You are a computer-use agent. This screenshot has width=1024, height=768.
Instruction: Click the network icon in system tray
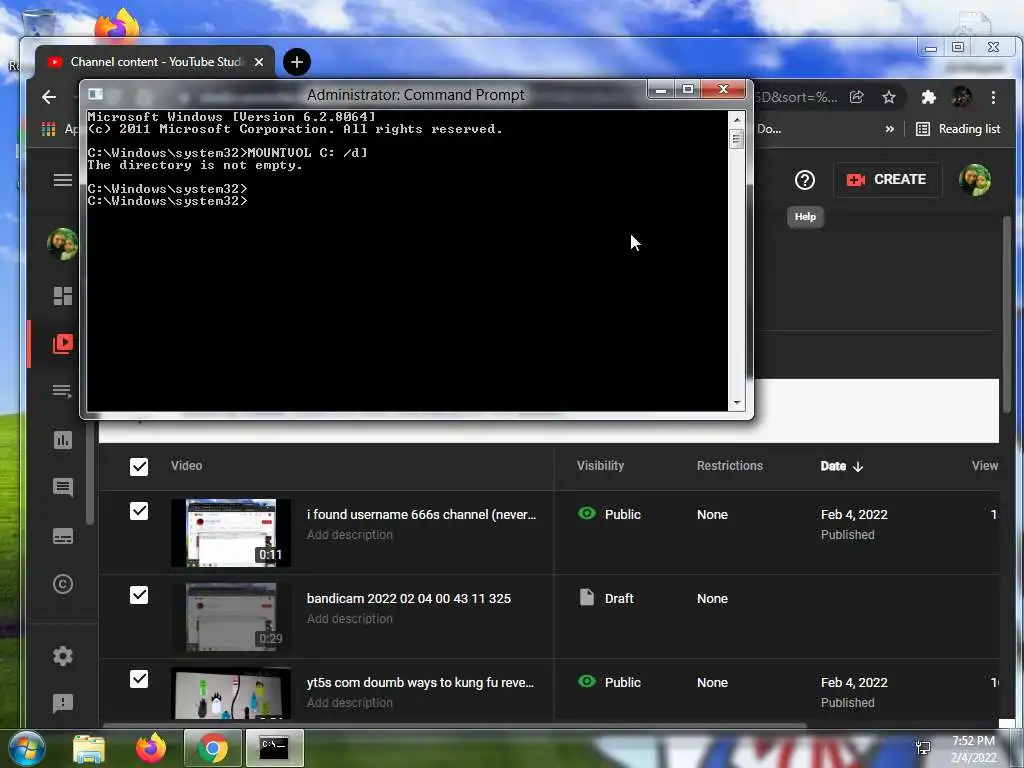(923, 748)
